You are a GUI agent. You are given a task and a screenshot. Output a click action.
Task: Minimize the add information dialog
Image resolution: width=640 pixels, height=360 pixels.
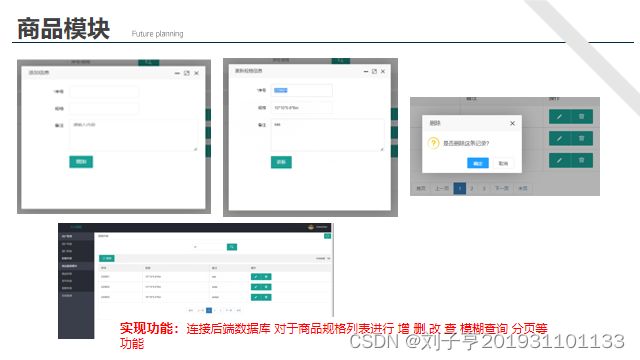(177, 73)
